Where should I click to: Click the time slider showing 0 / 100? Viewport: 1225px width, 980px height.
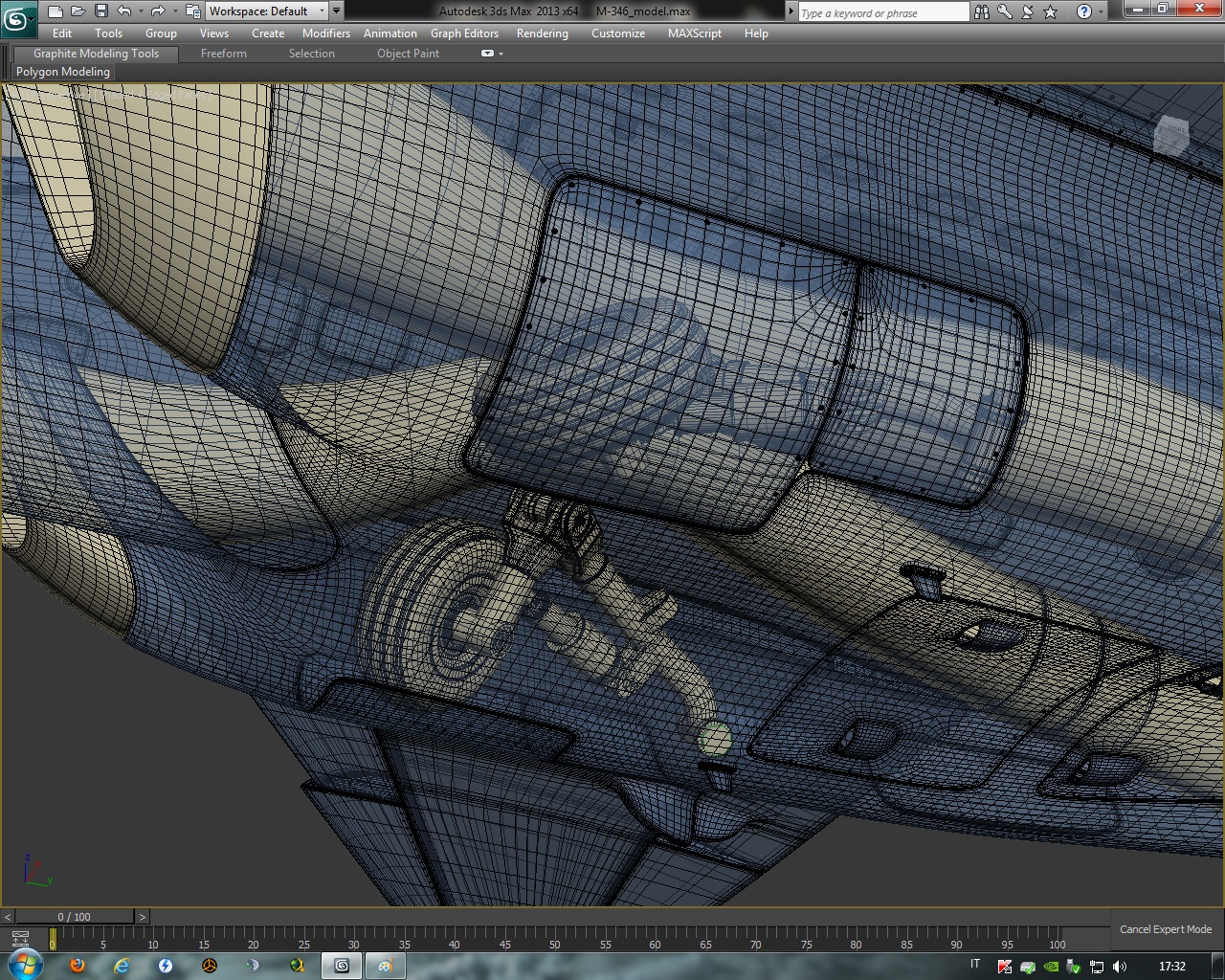pos(75,917)
